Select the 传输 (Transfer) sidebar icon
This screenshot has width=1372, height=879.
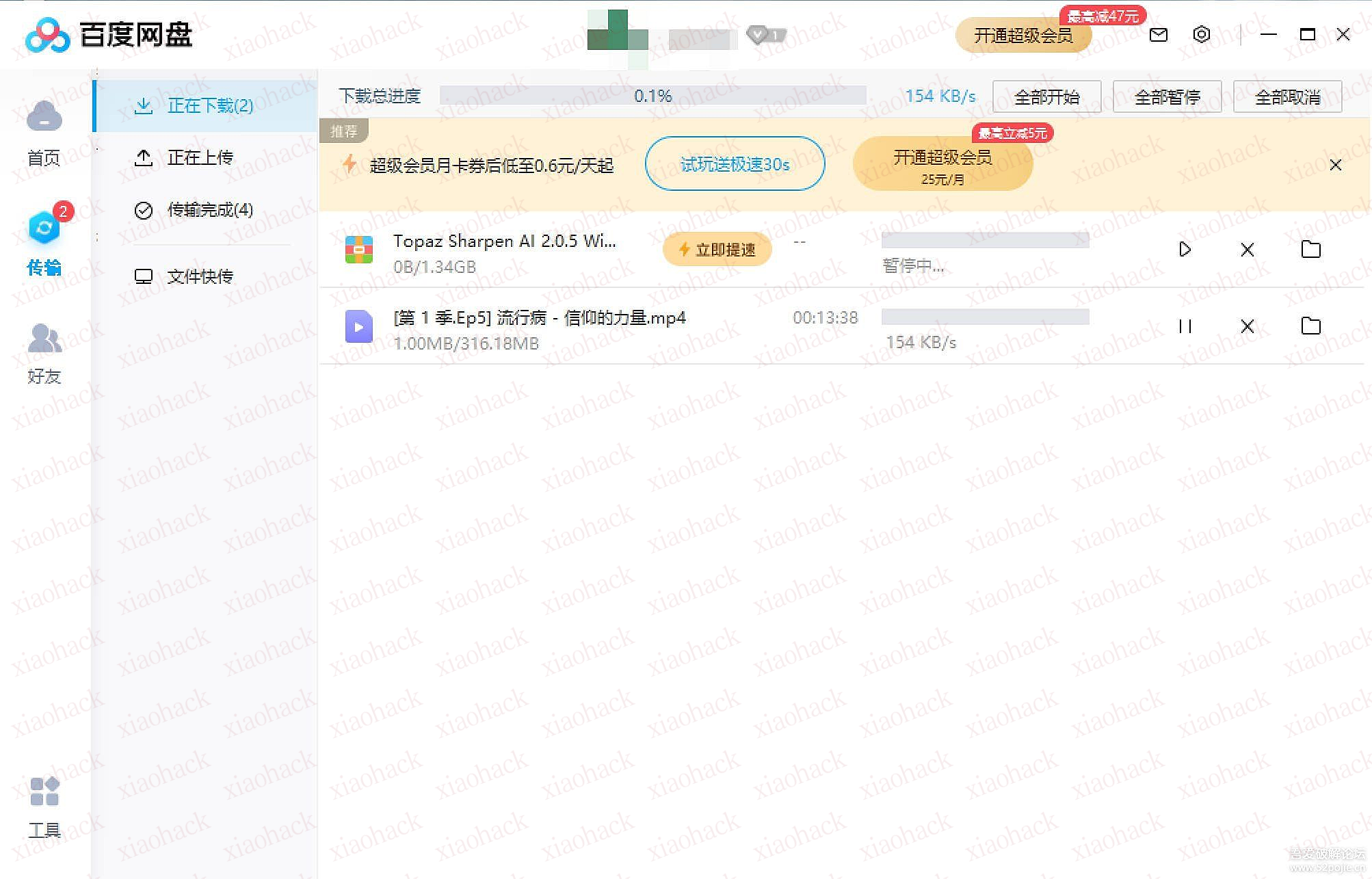pos(44,243)
